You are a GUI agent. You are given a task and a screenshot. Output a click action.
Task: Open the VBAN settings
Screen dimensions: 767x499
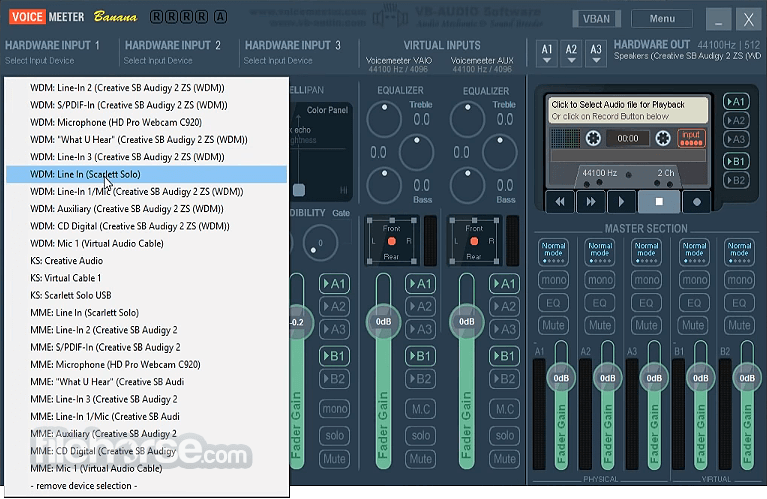coord(596,19)
